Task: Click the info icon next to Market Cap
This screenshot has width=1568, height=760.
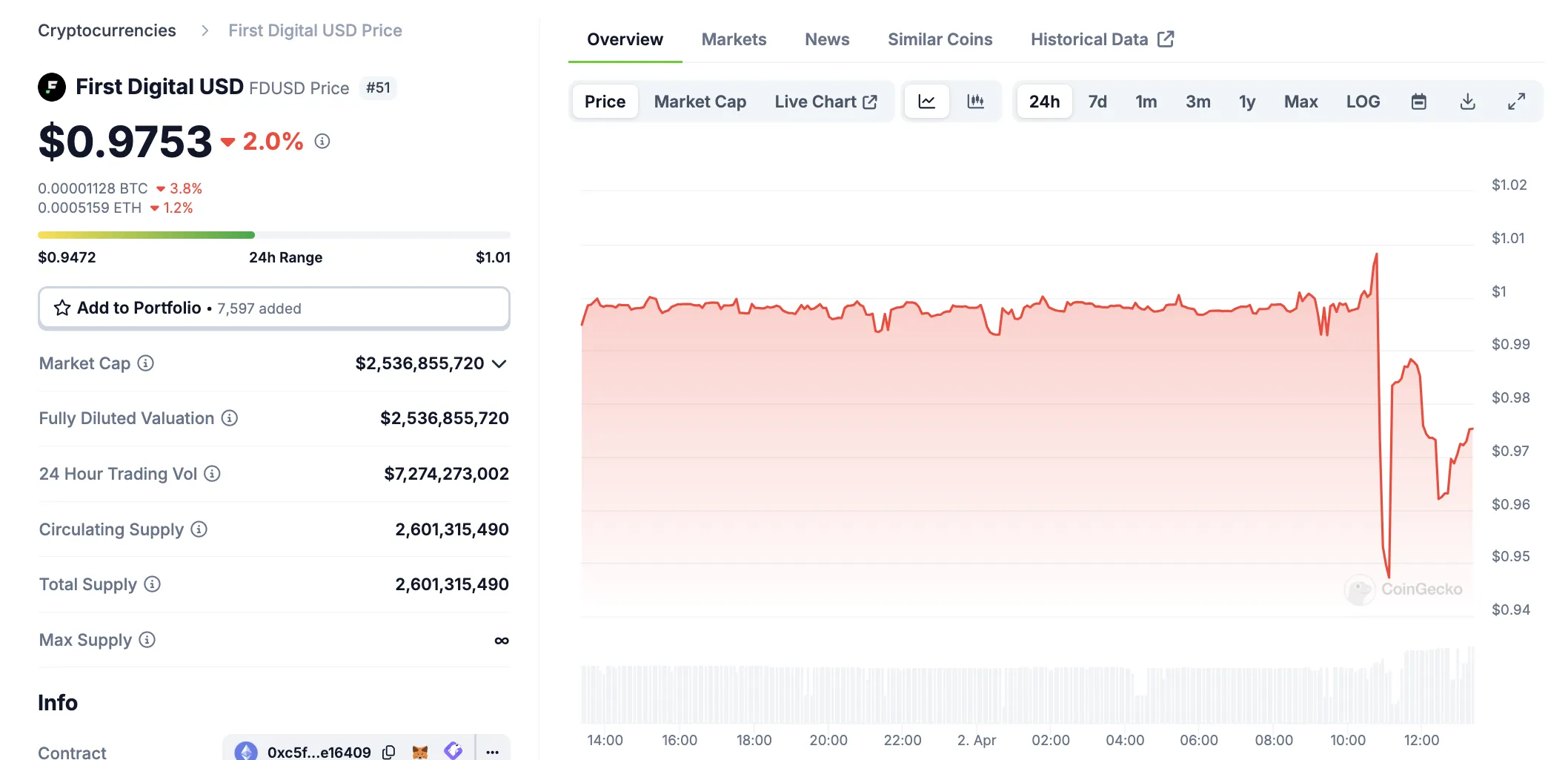Action: 145,363
